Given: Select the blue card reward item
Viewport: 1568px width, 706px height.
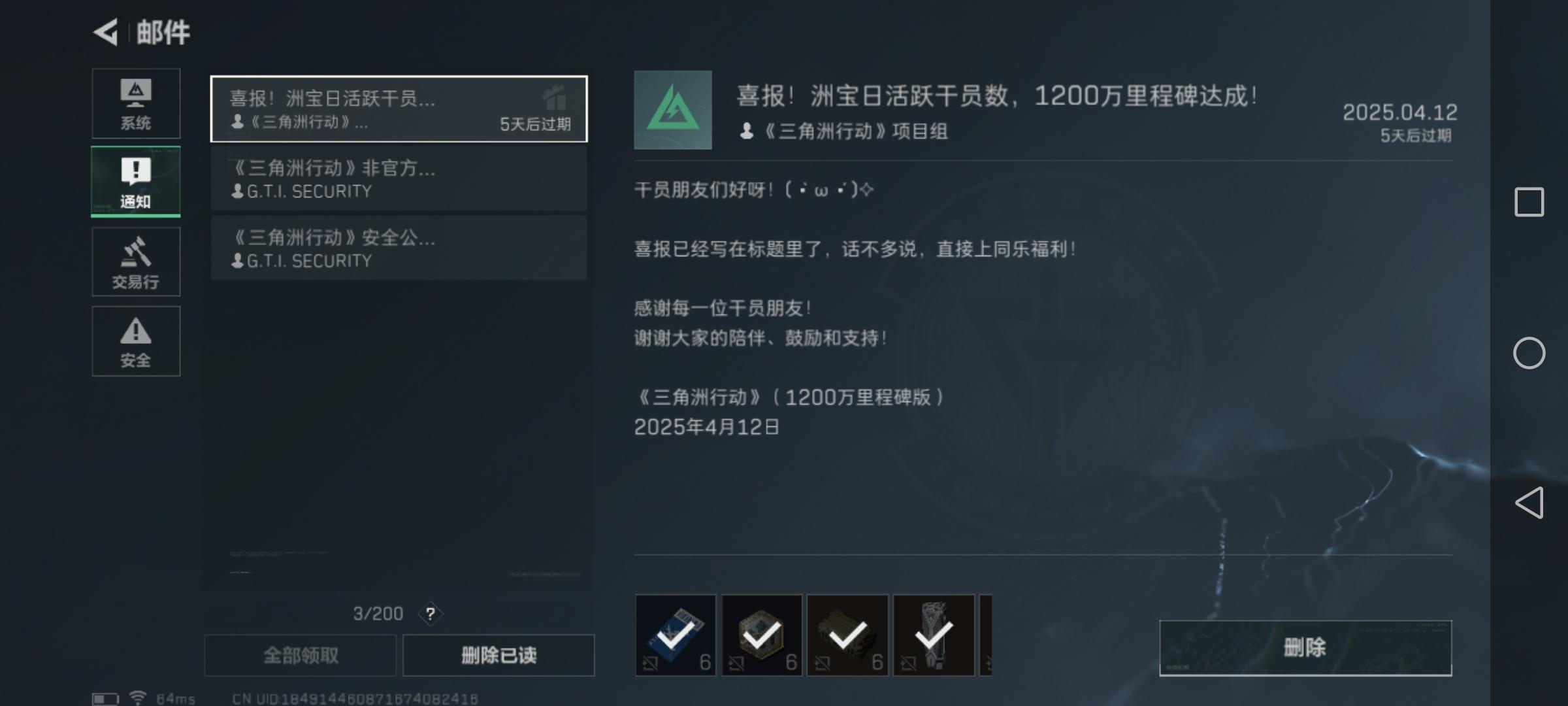Looking at the screenshot, I should pos(676,635).
